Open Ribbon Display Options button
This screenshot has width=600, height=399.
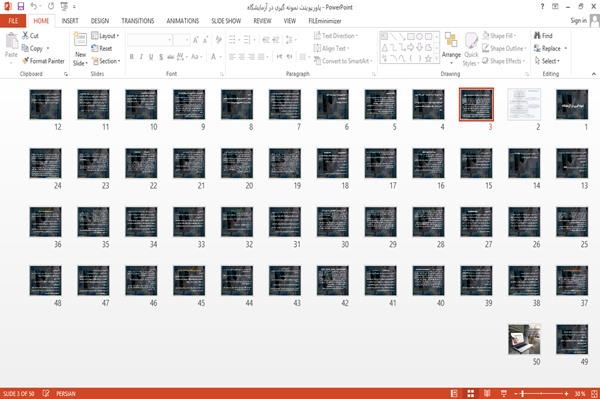click(x=555, y=7)
